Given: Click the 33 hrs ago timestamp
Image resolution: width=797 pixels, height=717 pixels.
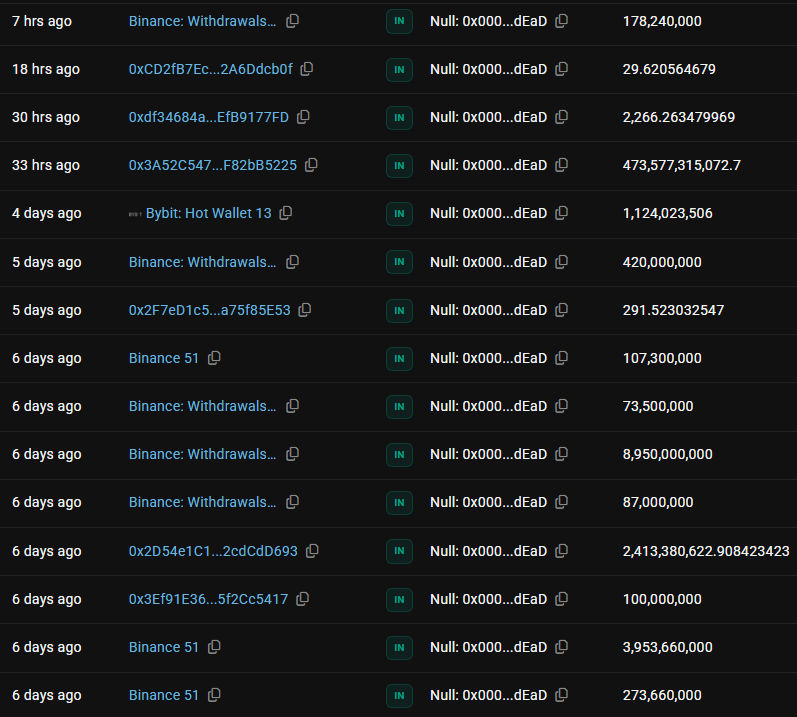Looking at the screenshot, I should pyautogui.click(x=46, y=165).
